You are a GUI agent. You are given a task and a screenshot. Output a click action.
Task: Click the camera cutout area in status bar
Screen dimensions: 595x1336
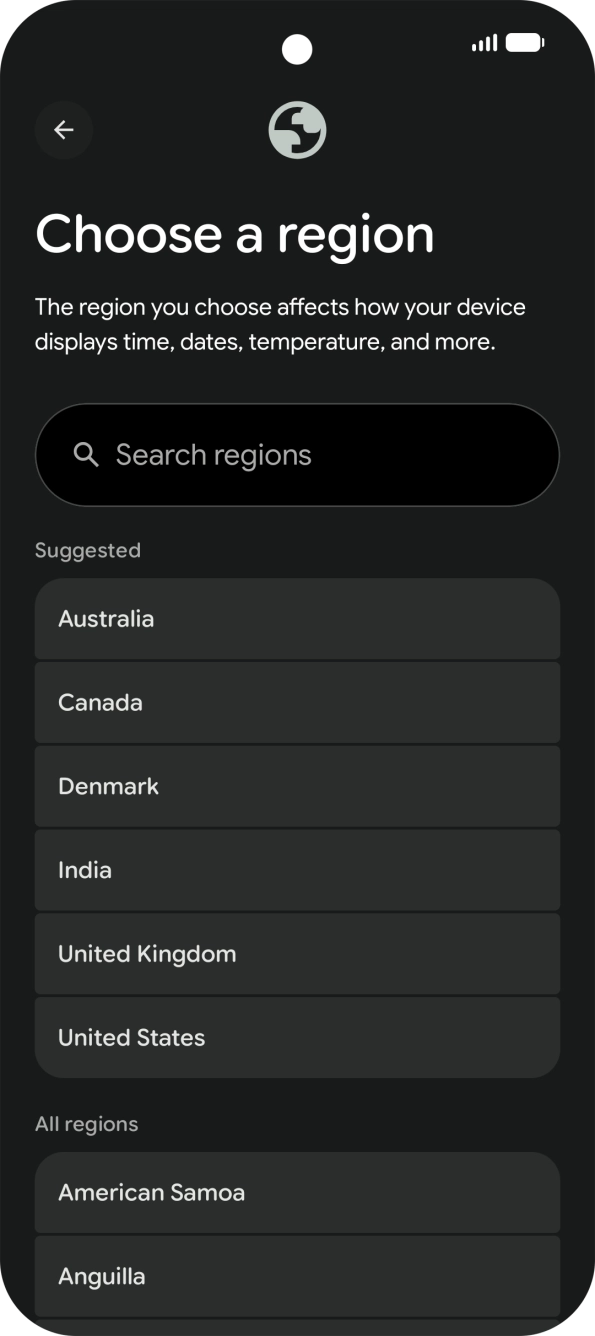click(x=297, y=47)
